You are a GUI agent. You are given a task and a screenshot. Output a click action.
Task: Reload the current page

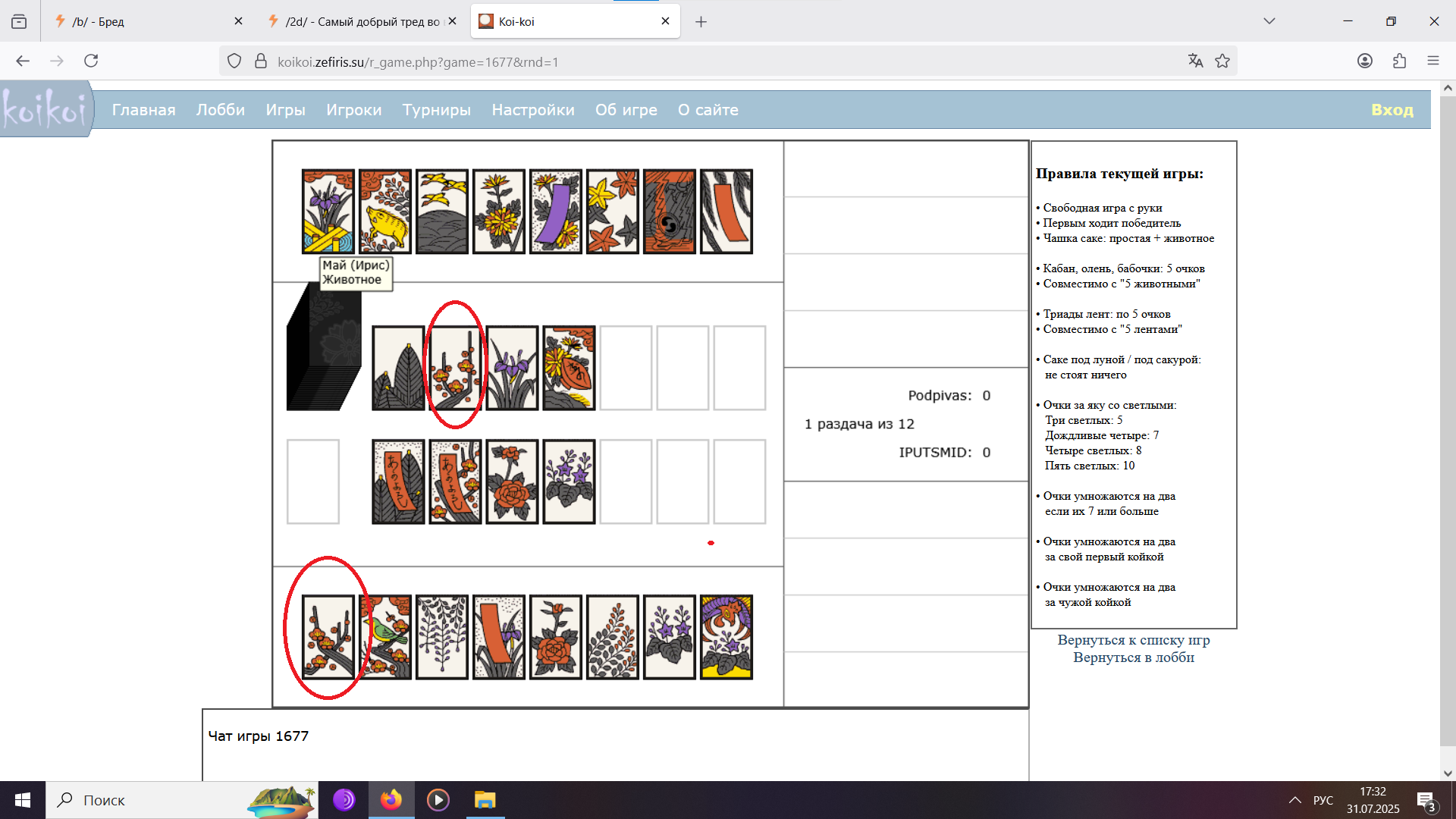pos(91,61)
